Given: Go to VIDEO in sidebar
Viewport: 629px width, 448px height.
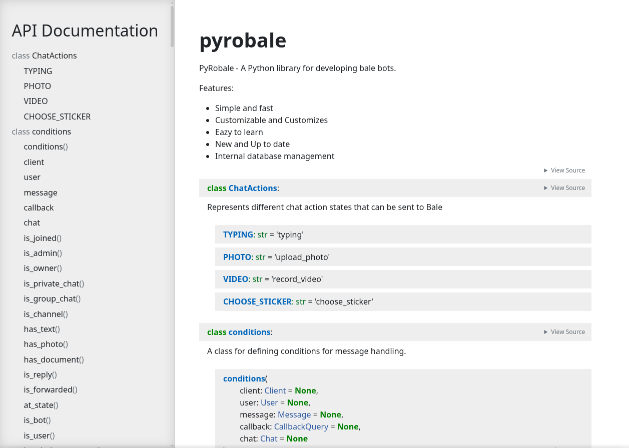Looking at the screenshot, I should pos(35,101).
